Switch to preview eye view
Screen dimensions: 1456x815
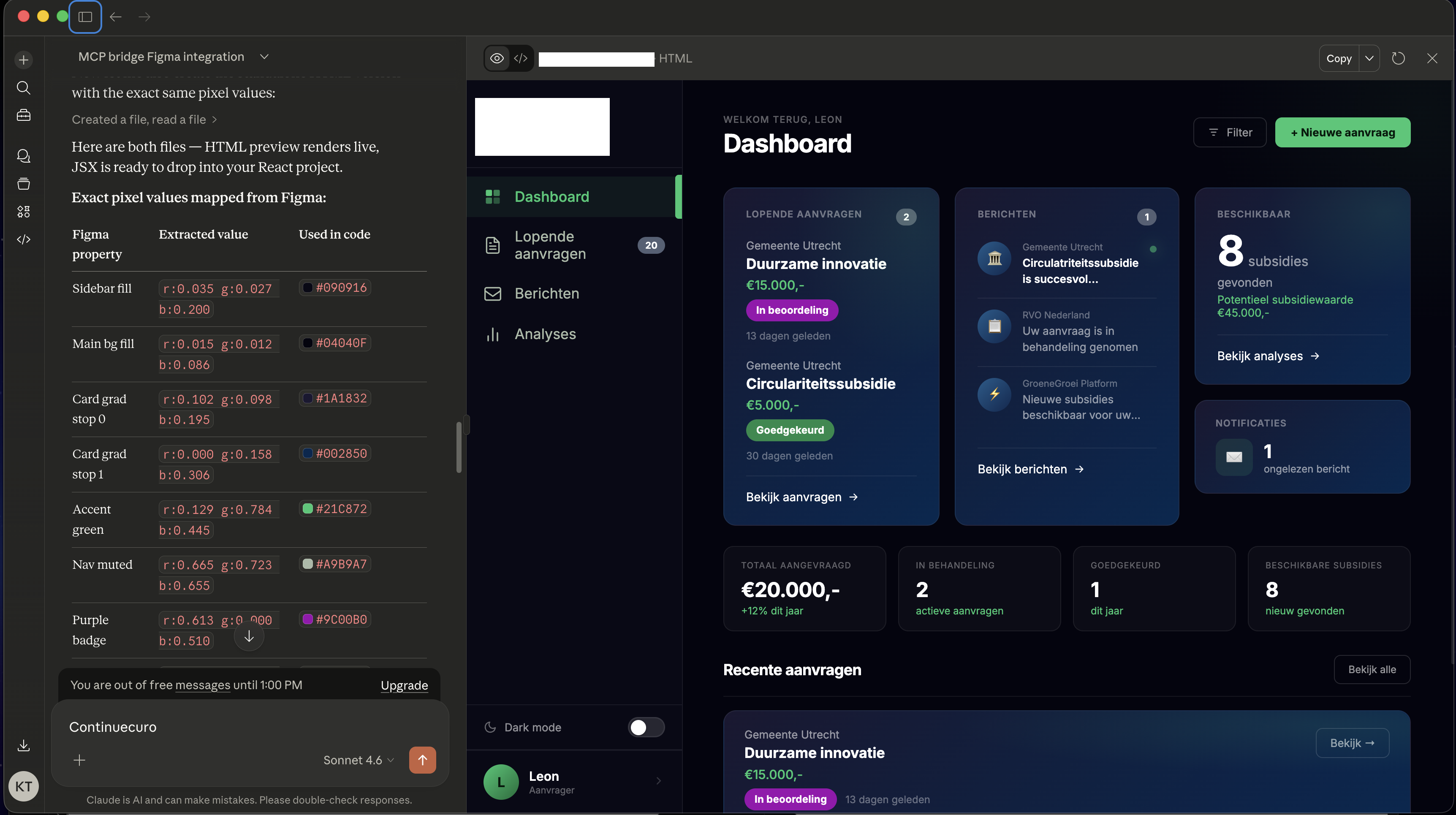(497, 58)
